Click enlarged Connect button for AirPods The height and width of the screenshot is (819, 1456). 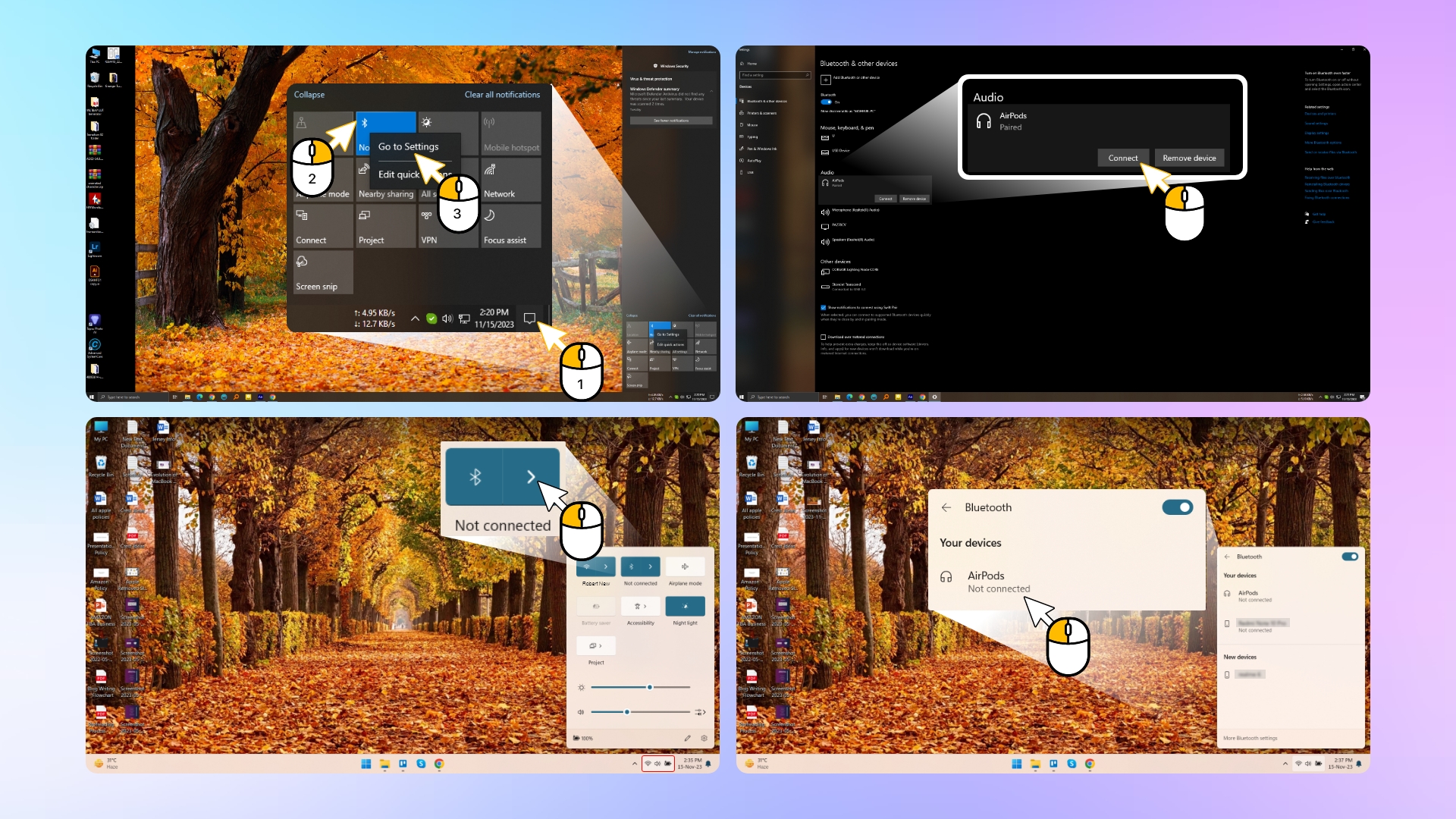pos(1123,158)
